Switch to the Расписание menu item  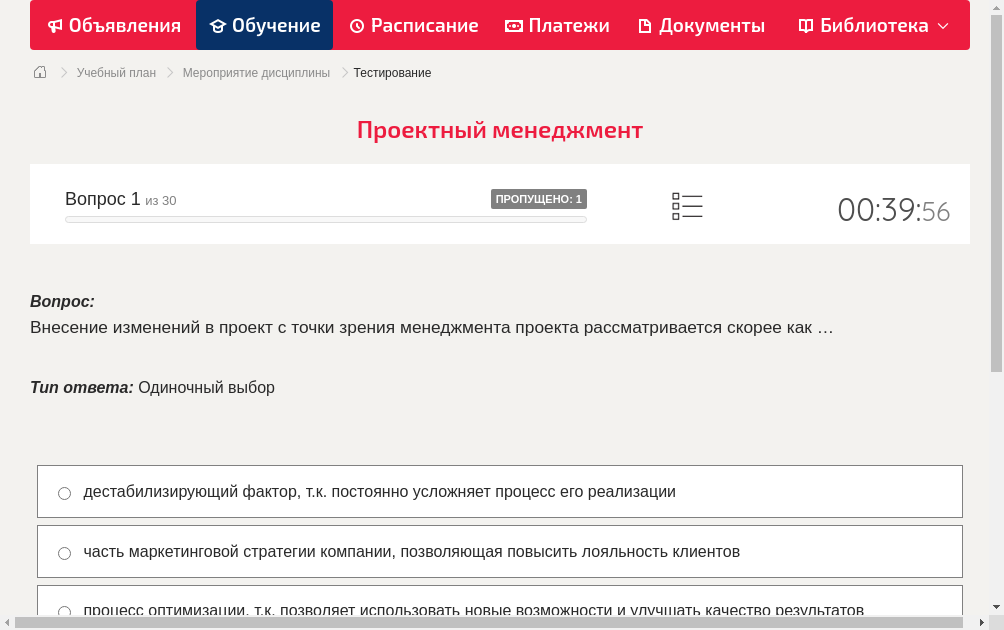click(x=413, y=25)
